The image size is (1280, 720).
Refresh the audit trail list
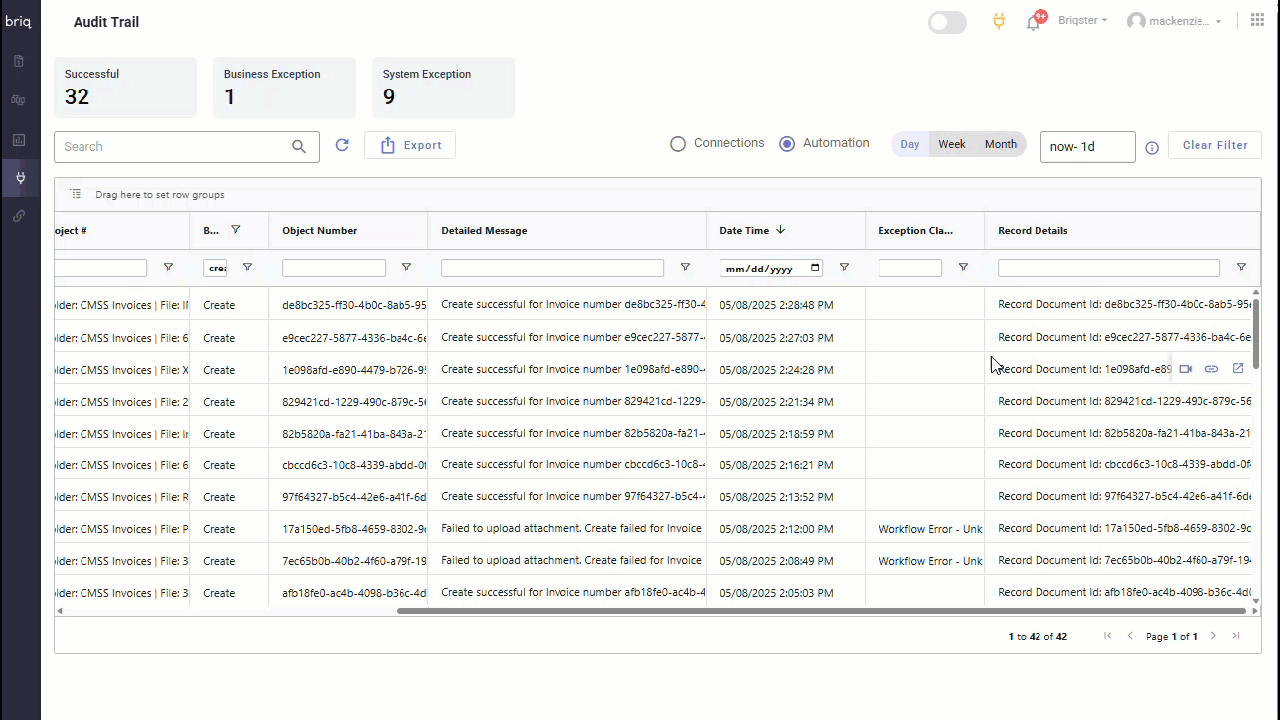[342, 145]
